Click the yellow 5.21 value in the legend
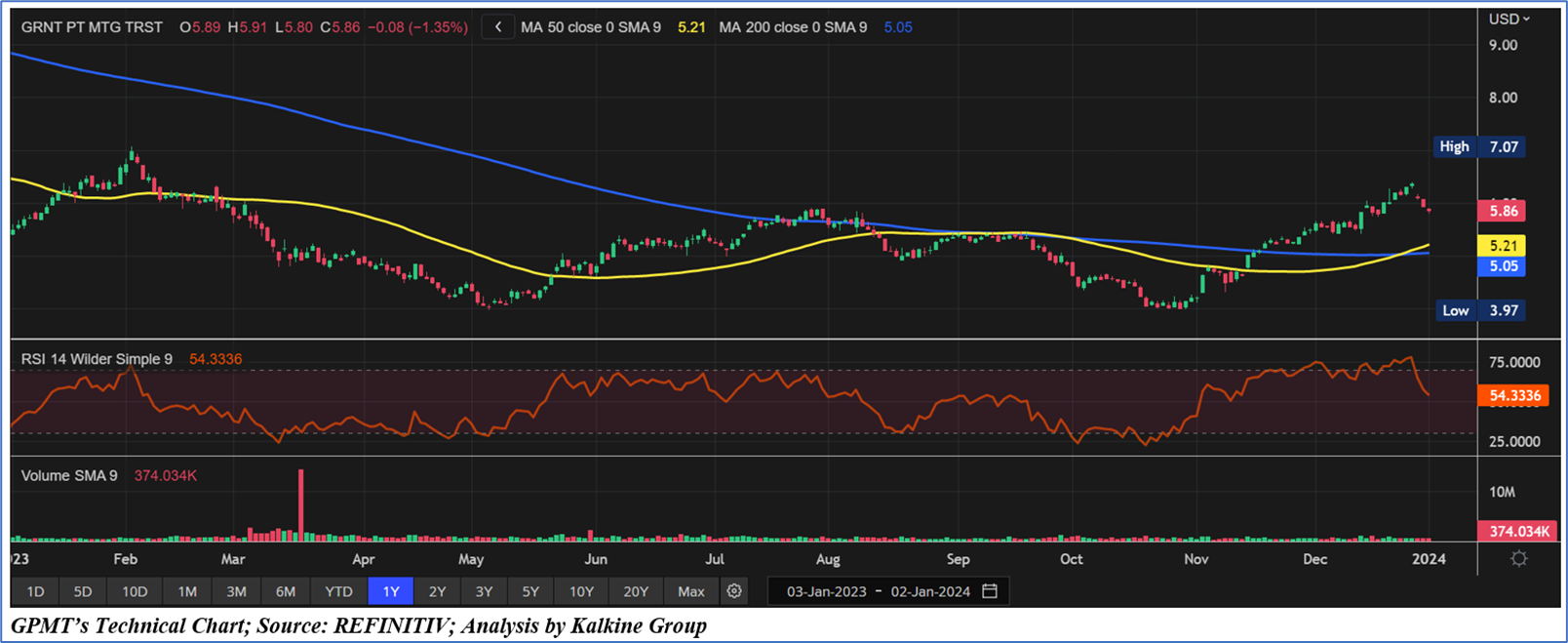This screenshot has height=643, width=1568. tap(691, 27)
